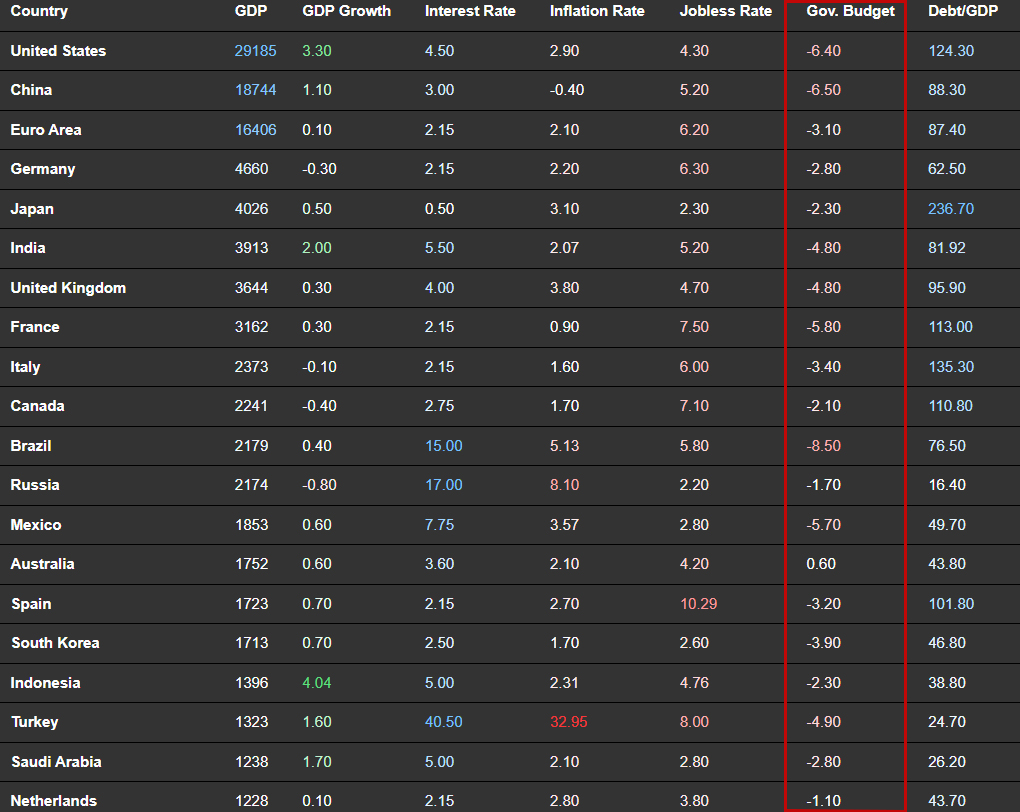Open Spain's 10.29 jobless rate value
The height and width of the screenshot is (812, 1020).
coord(698,604)
